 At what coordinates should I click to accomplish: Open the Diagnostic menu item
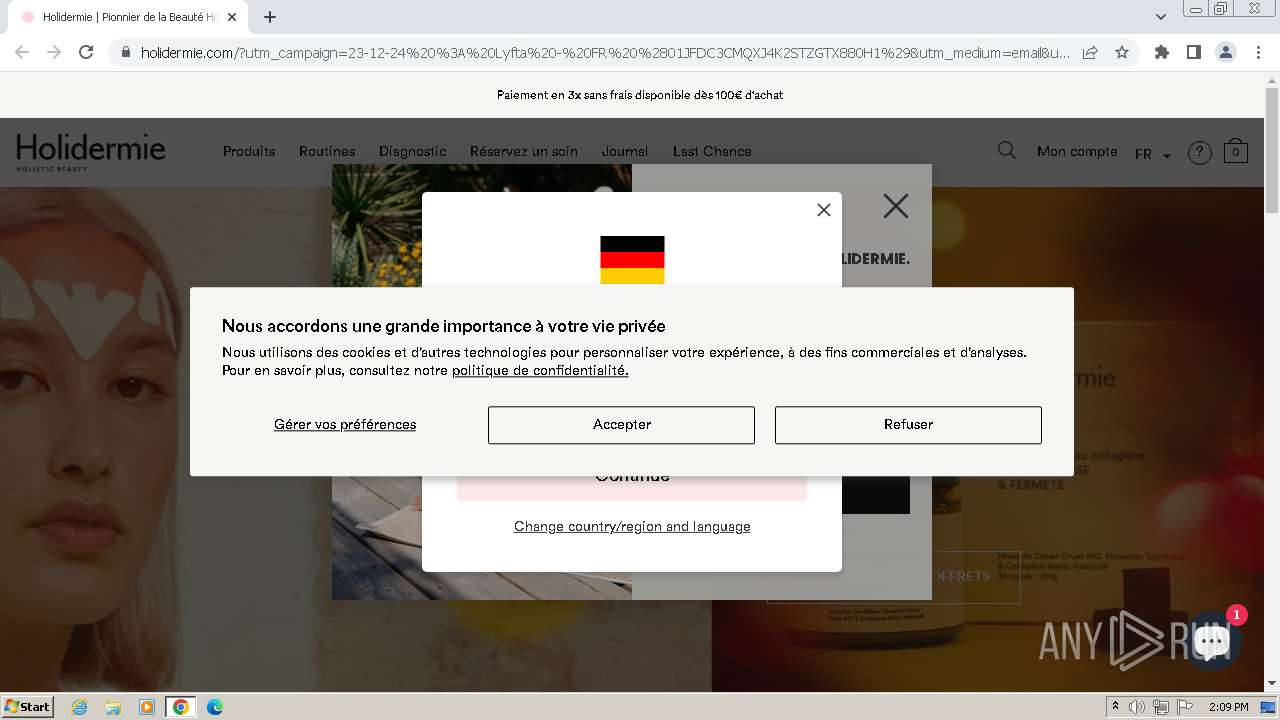[x=412, y=151]
